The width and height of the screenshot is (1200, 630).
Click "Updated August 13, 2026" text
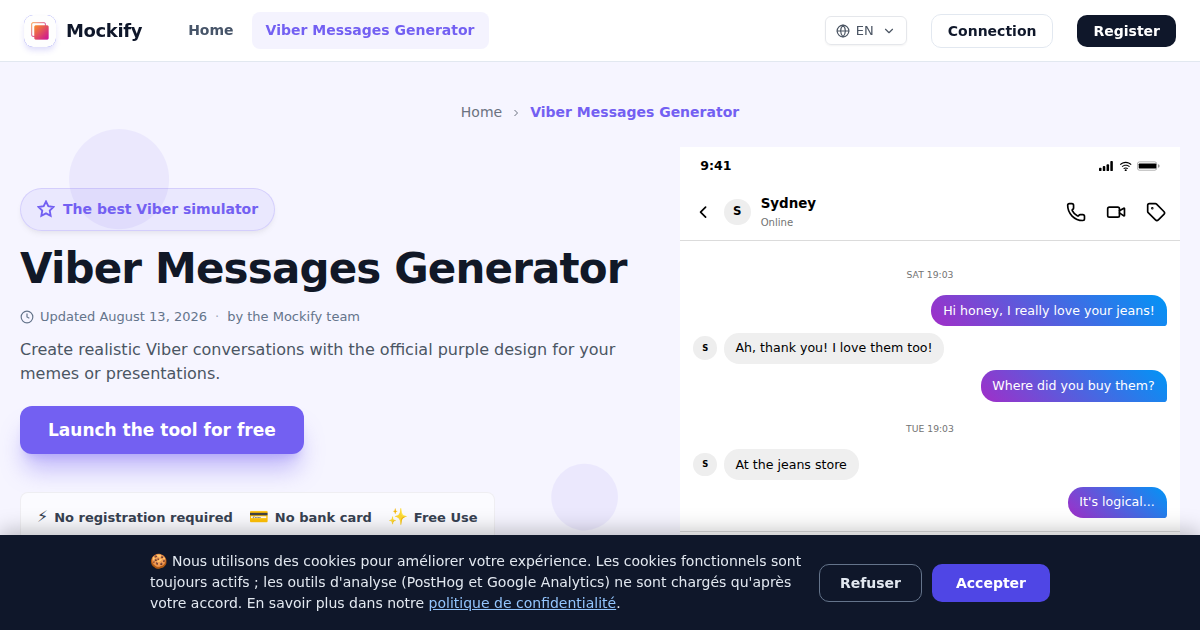click(x=123, y=317)
